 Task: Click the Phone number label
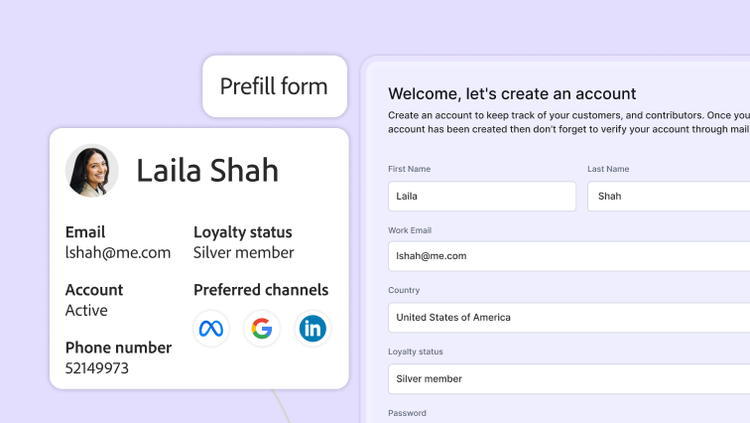click(118, 348)
